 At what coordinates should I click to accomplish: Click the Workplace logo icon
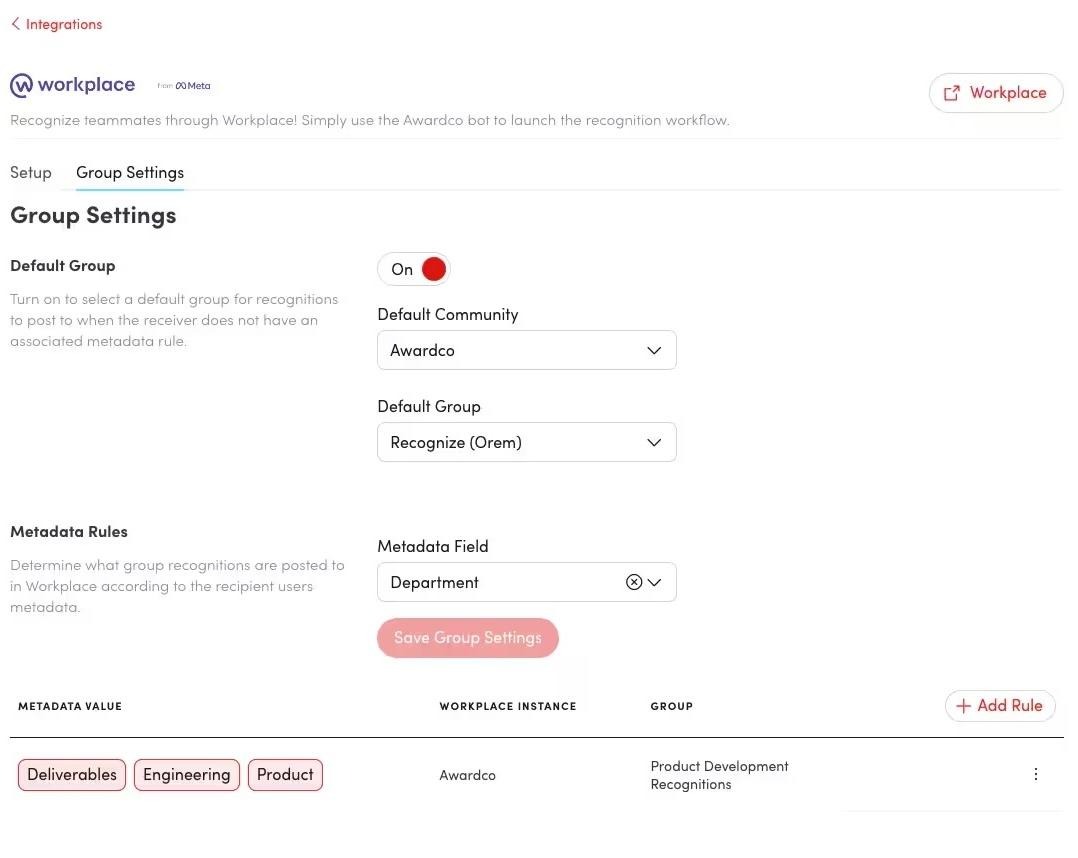pos(21,86)
